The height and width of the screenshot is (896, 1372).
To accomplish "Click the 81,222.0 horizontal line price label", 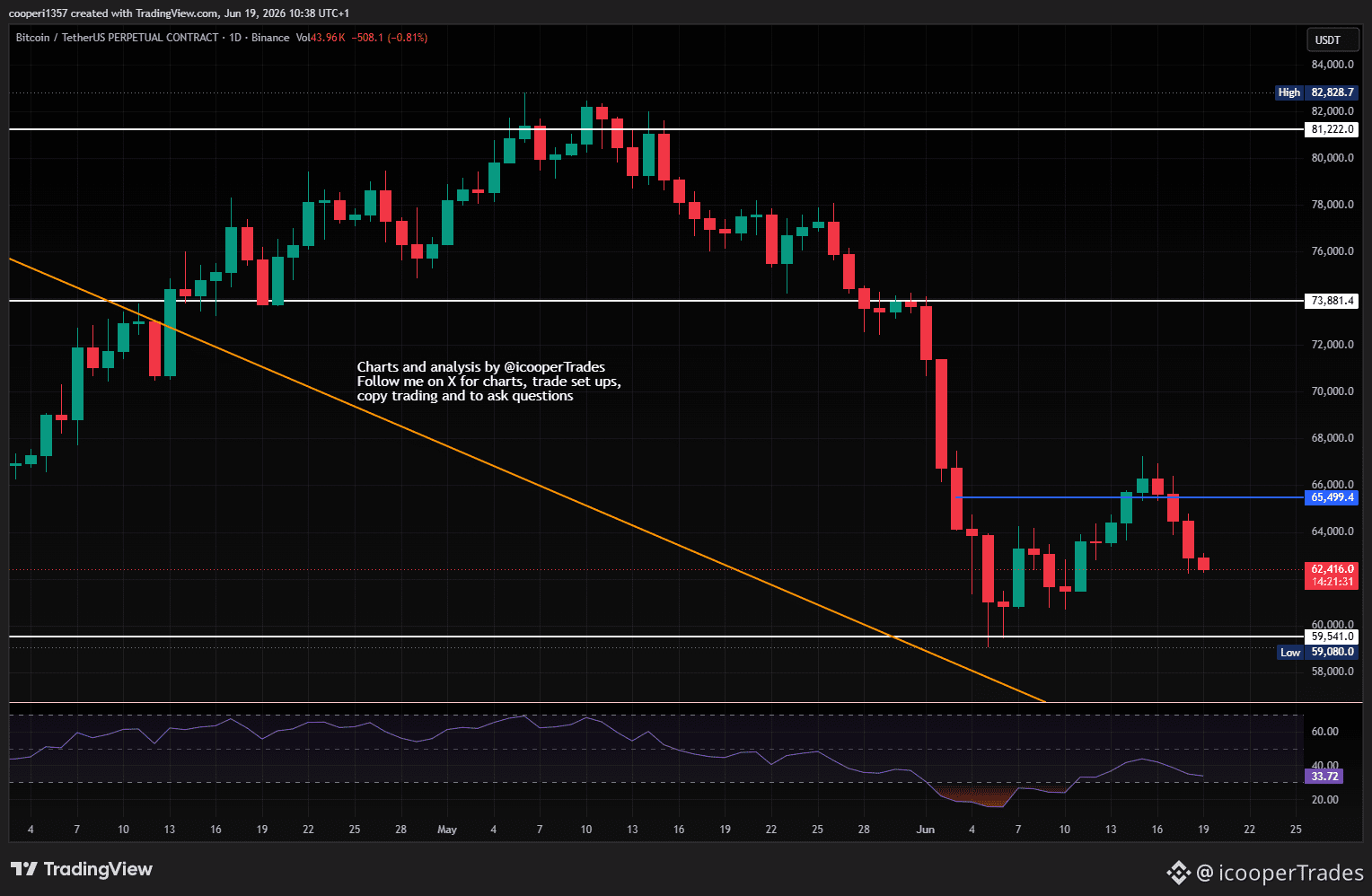I will [x=1332, y=129].
